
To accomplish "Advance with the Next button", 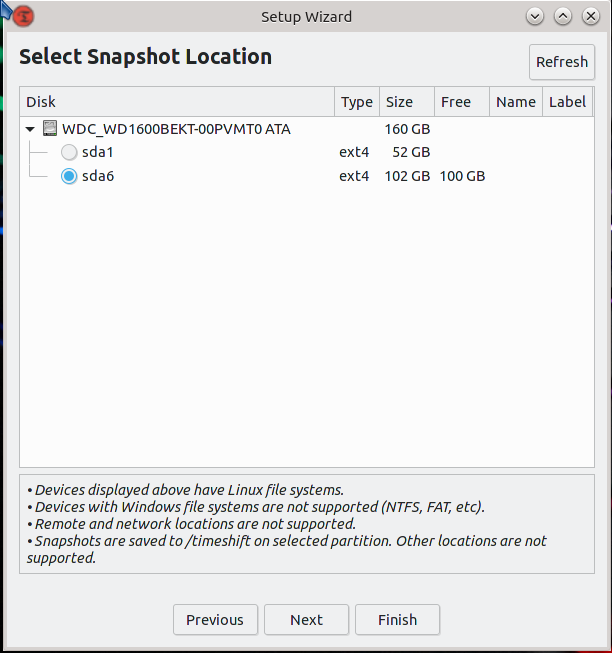I will point(306,620).
